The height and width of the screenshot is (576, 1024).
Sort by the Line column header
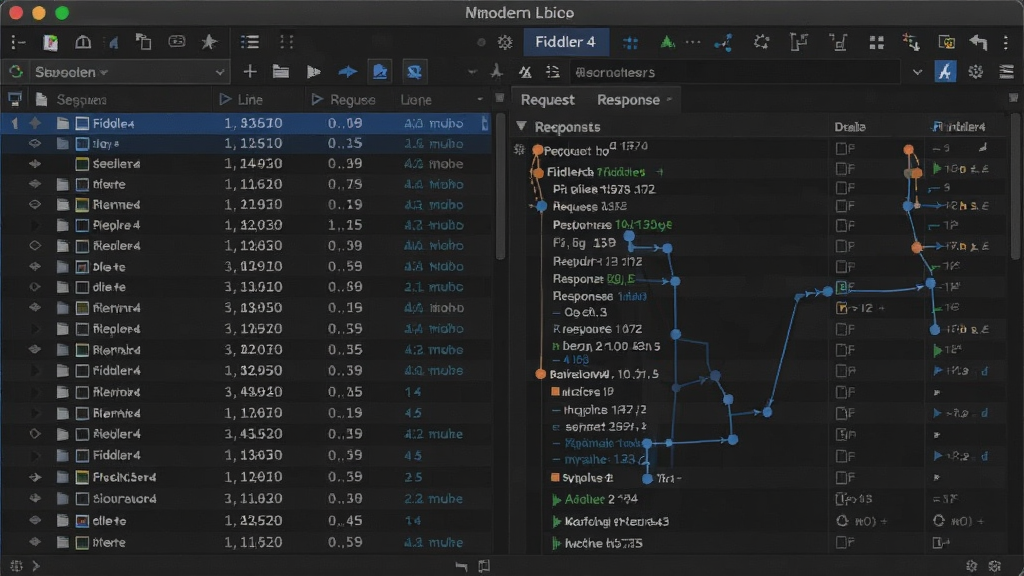click(x=250, y=100)
